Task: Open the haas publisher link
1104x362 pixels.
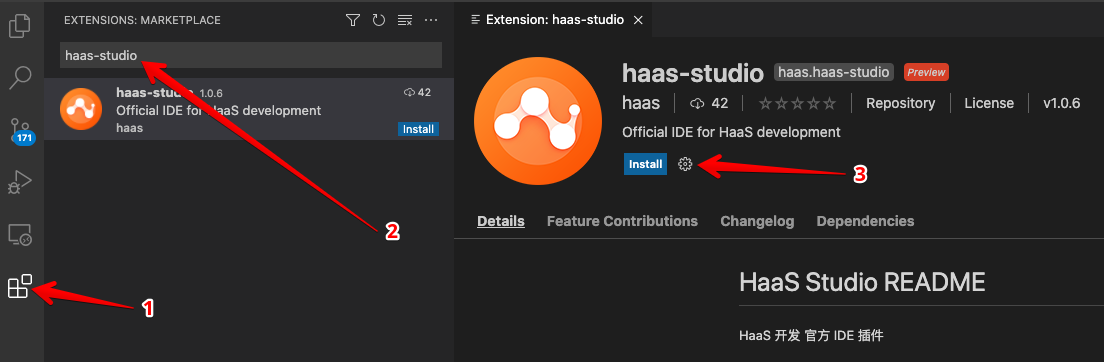Action: (641, 104)
